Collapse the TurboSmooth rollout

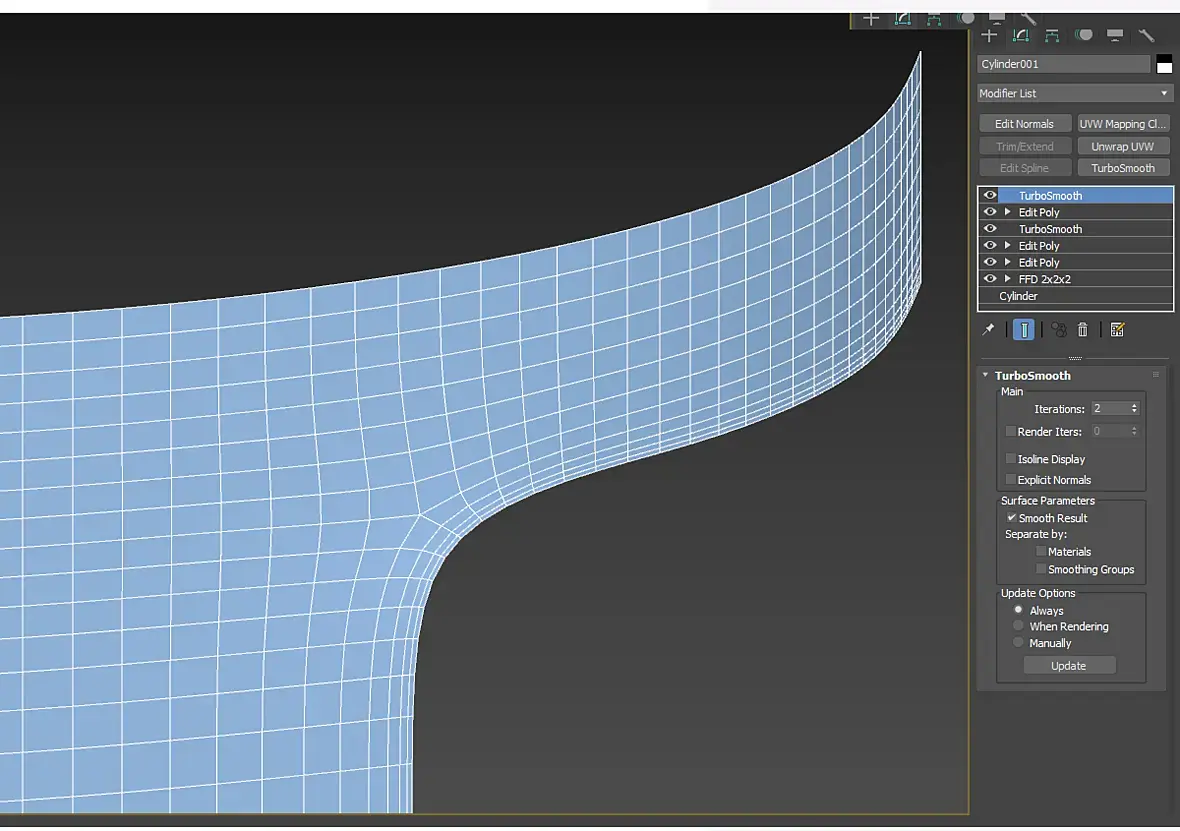click(x=985, y=374)
